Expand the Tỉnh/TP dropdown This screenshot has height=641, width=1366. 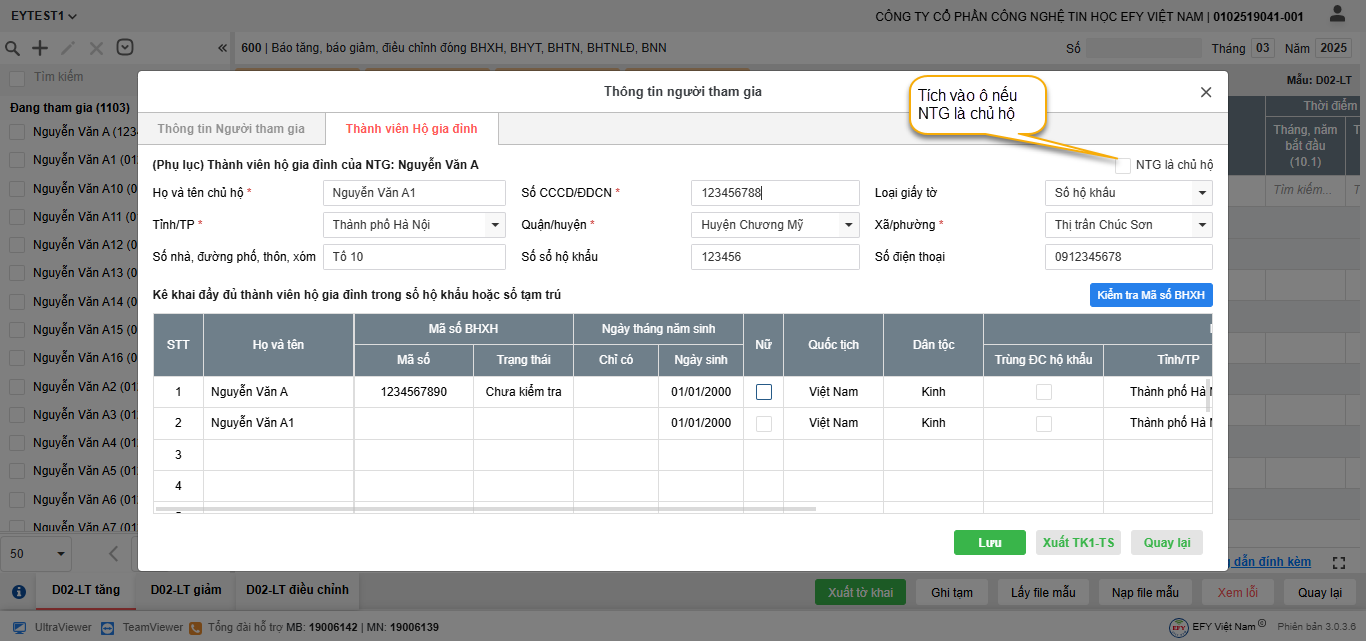pos(495,225)
